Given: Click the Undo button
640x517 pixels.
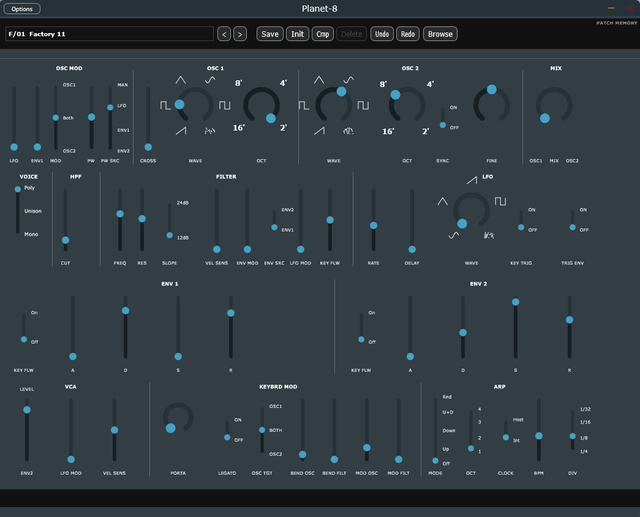Looking at the screenshot, I should 382,34.
